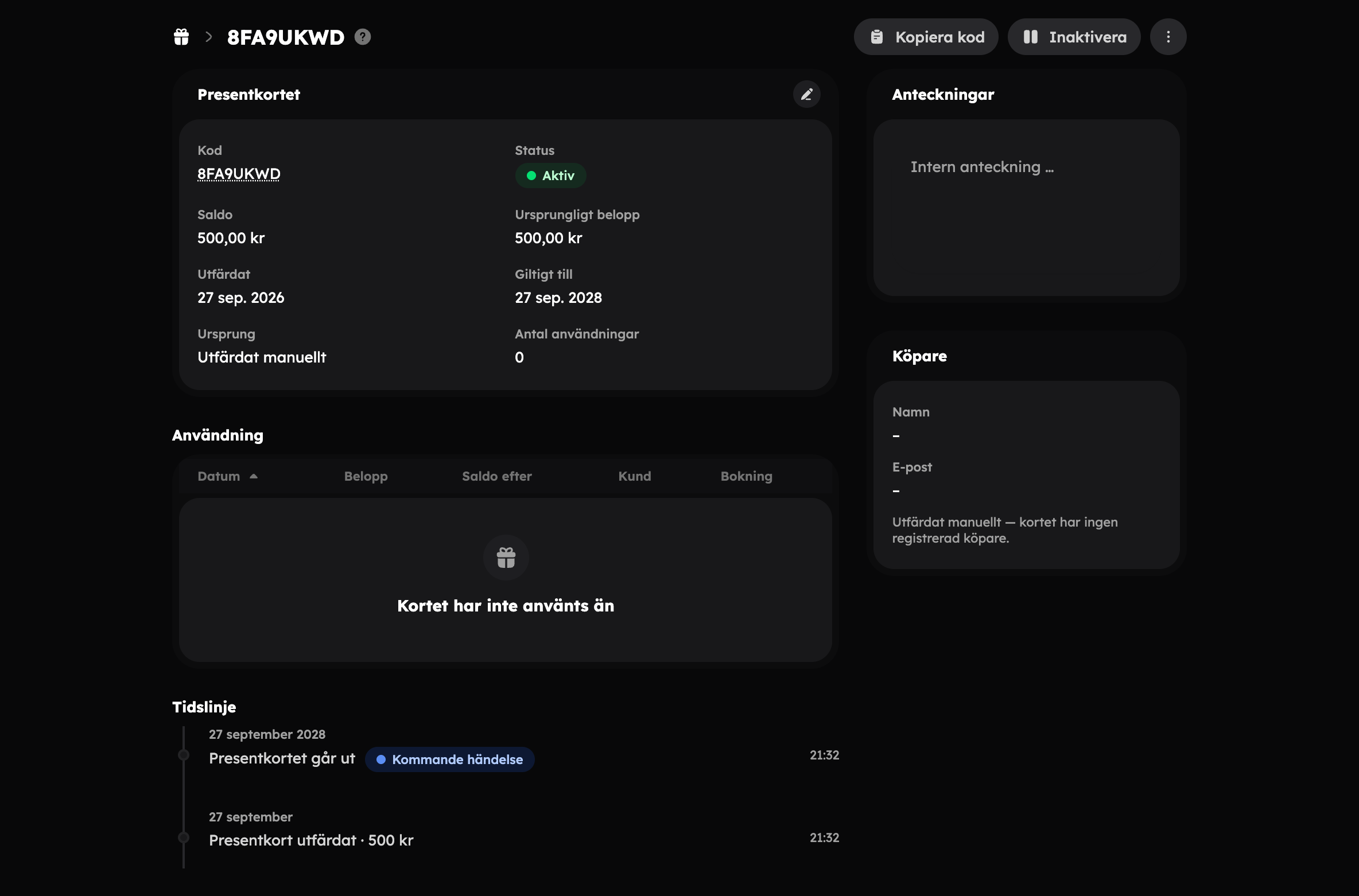Click the clipboard icon in Kopiera kod

pyautogui.click(x=877, y=37)
